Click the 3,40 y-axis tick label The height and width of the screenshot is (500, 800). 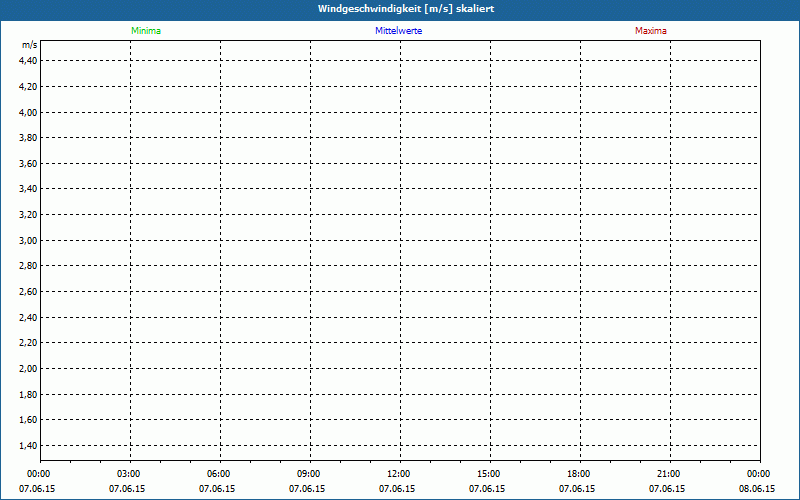tap(29, 189)
